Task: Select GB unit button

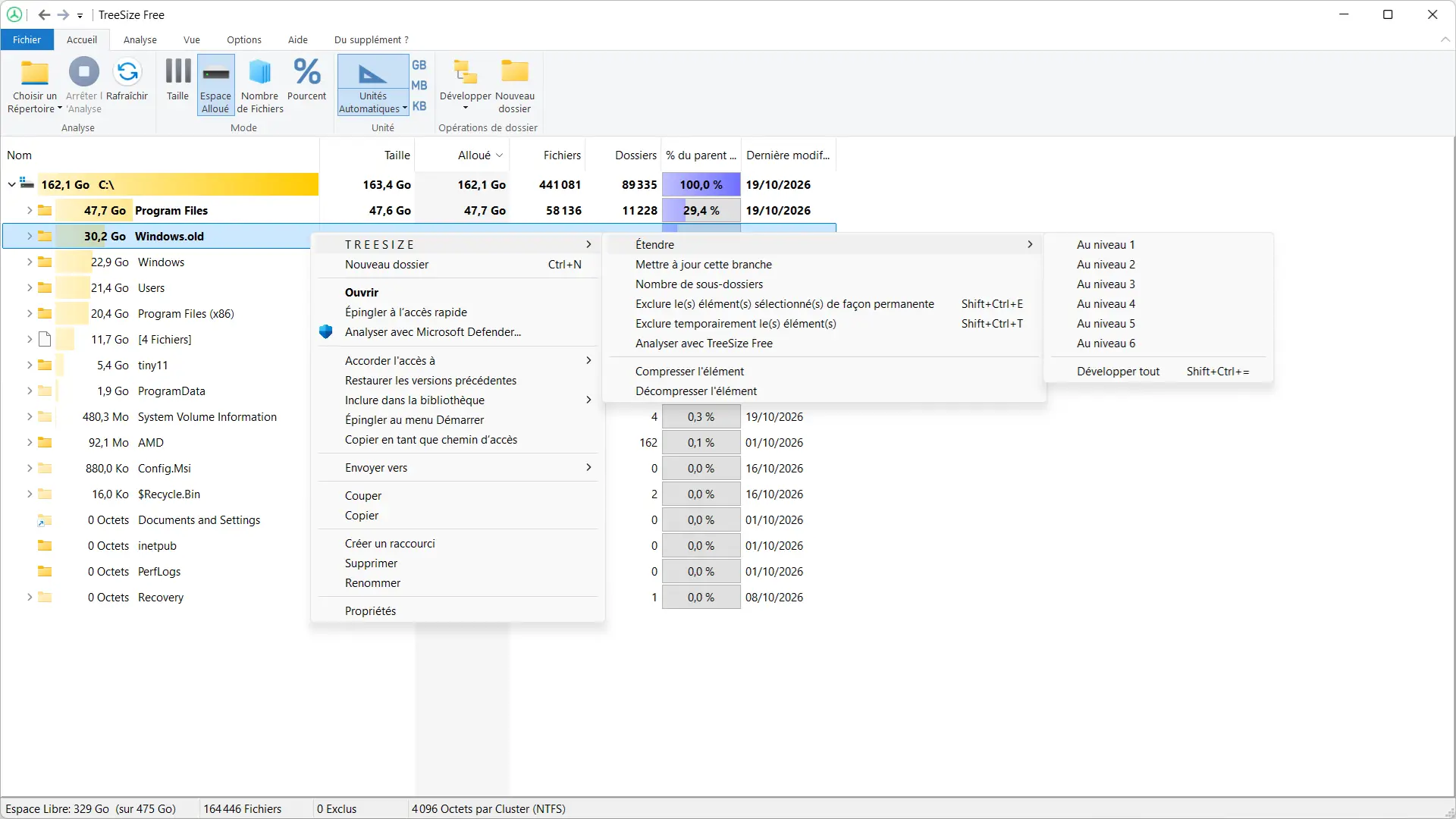Action: [419, 65]
